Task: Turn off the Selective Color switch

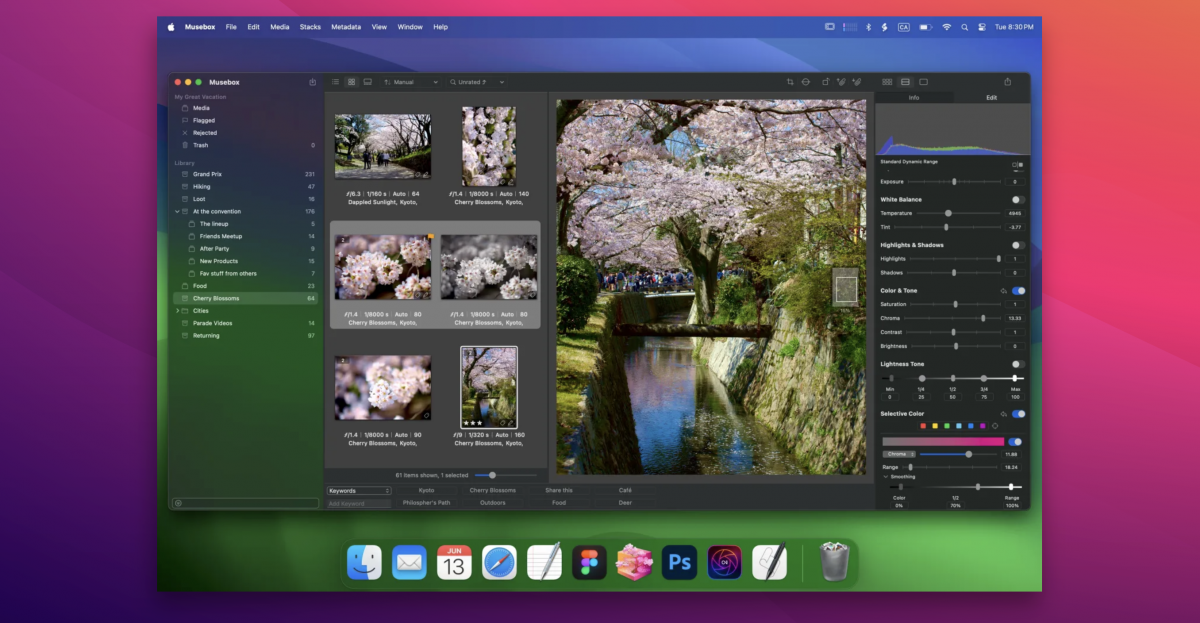Action: click(x=1018, y=414)
